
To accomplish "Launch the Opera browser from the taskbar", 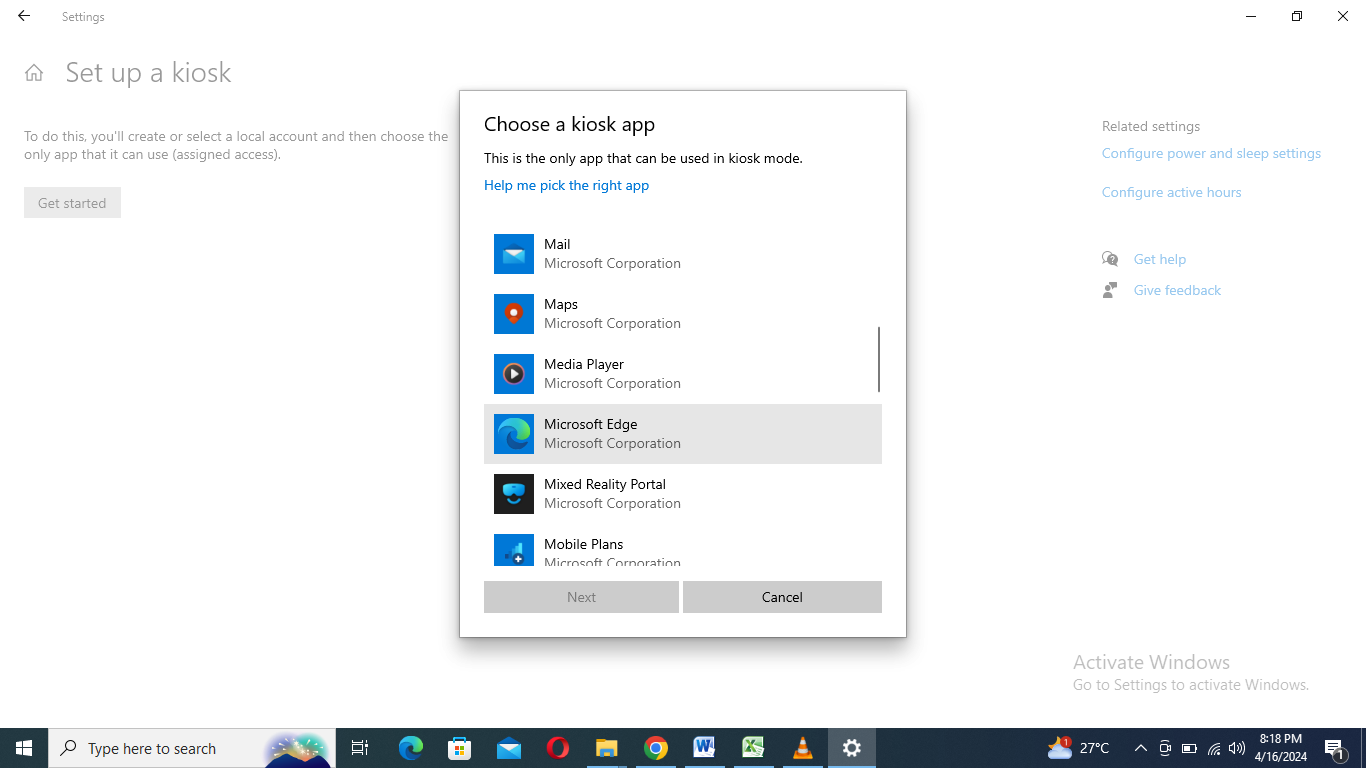I will tap(557, 747).
